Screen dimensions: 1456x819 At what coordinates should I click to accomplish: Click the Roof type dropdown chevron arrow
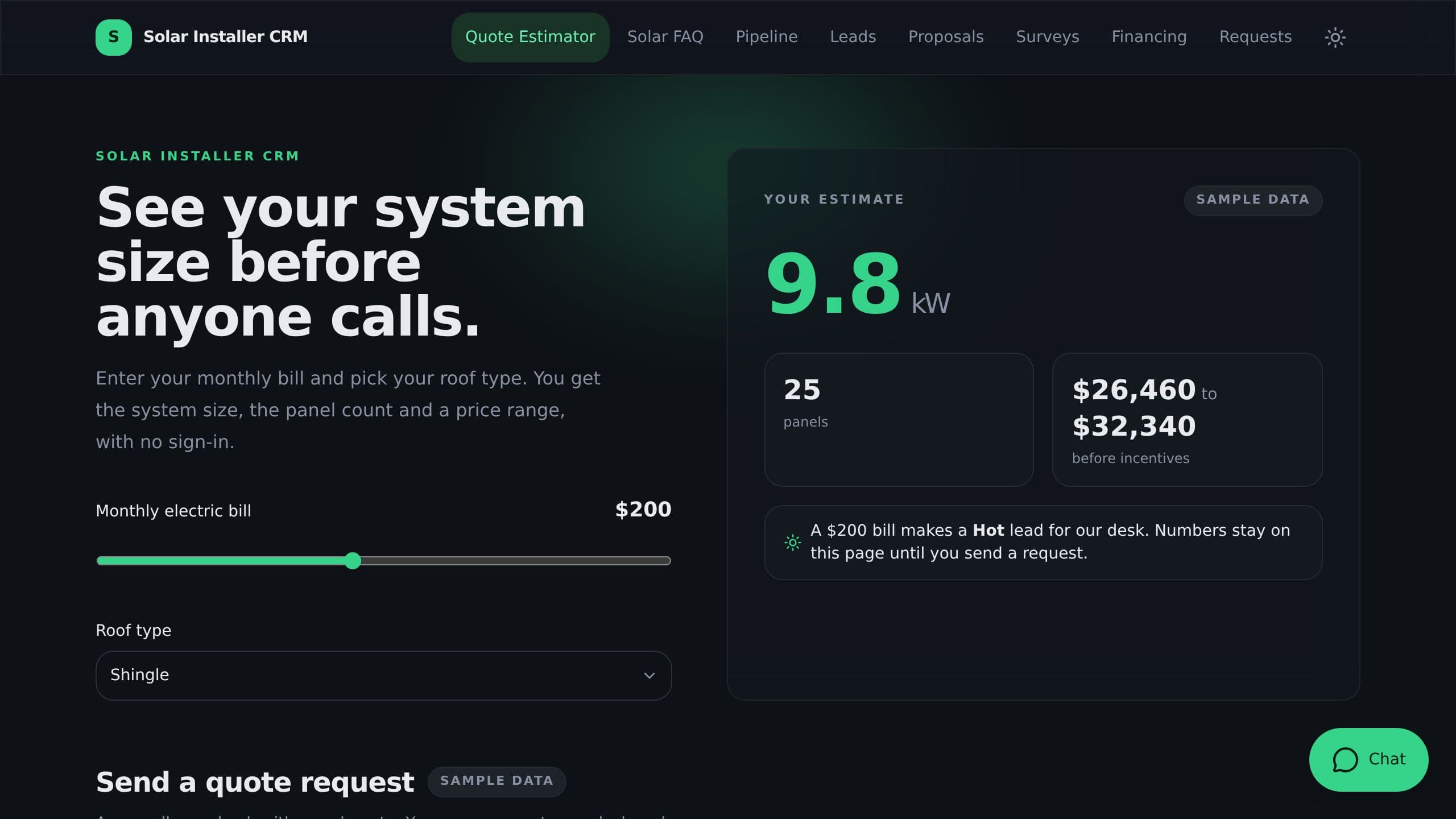[x=649, y=676]
